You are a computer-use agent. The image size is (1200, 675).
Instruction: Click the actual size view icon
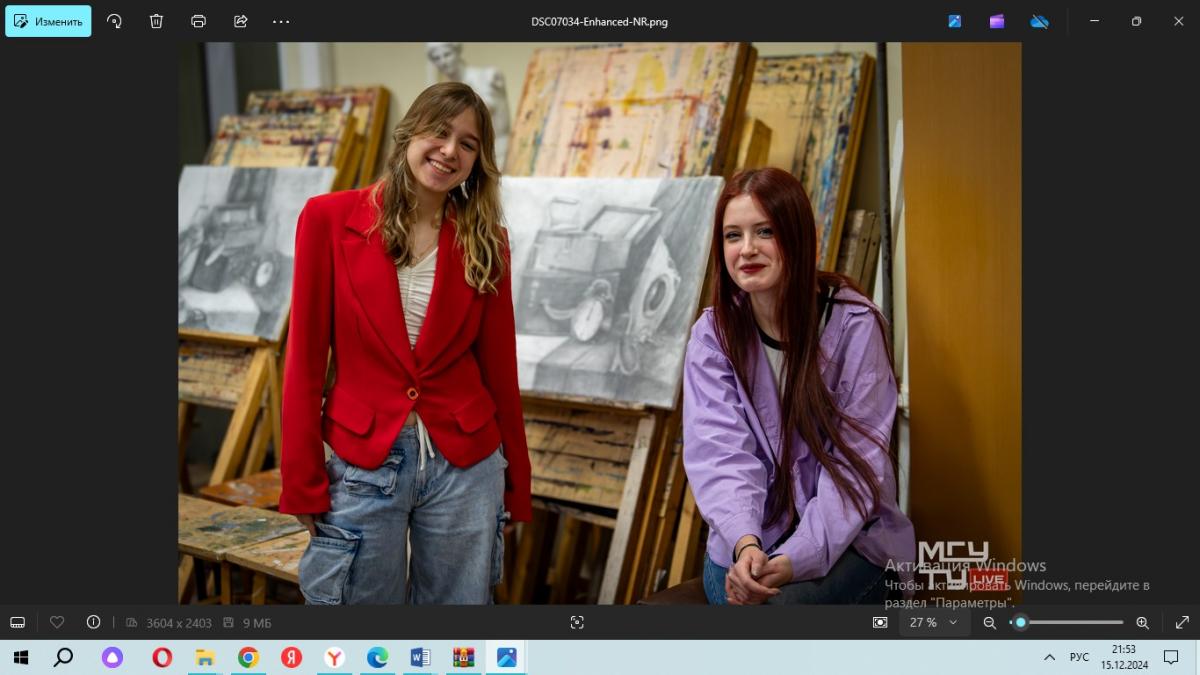(x=880, y=622)
